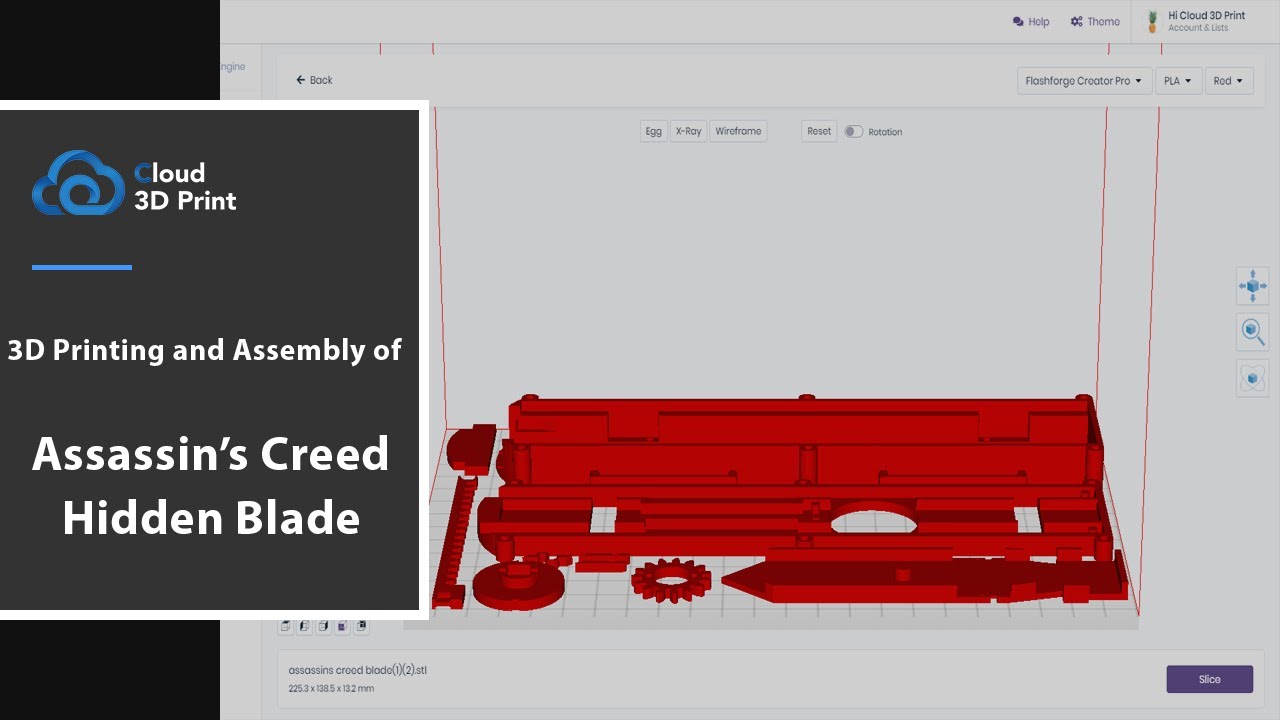Screen dimensions: 1280x720
Task: Click Account & Lists text
Action: tap(1198, 28)
